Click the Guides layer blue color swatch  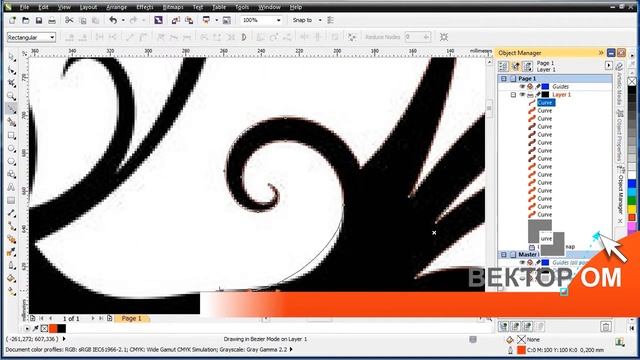tap(545, 87)
